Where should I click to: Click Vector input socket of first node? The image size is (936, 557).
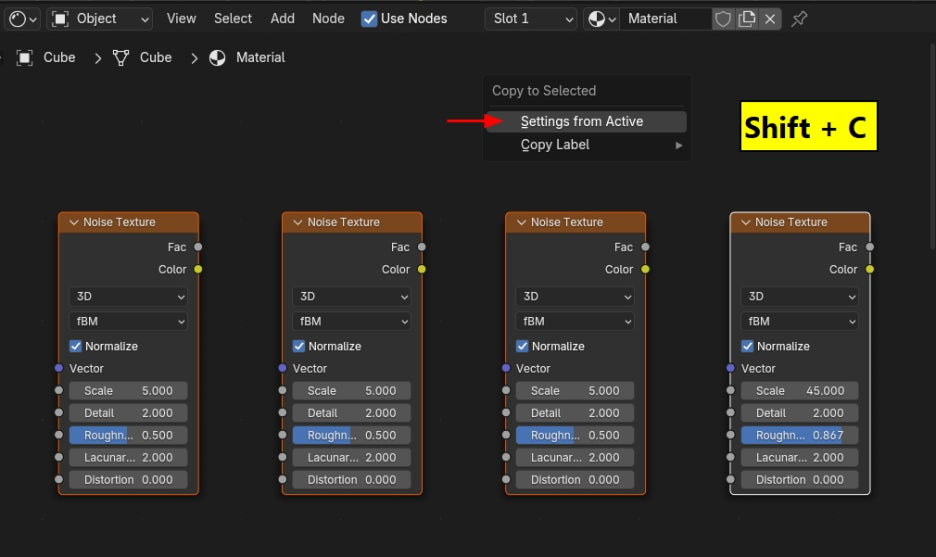(x=58, y=368)
